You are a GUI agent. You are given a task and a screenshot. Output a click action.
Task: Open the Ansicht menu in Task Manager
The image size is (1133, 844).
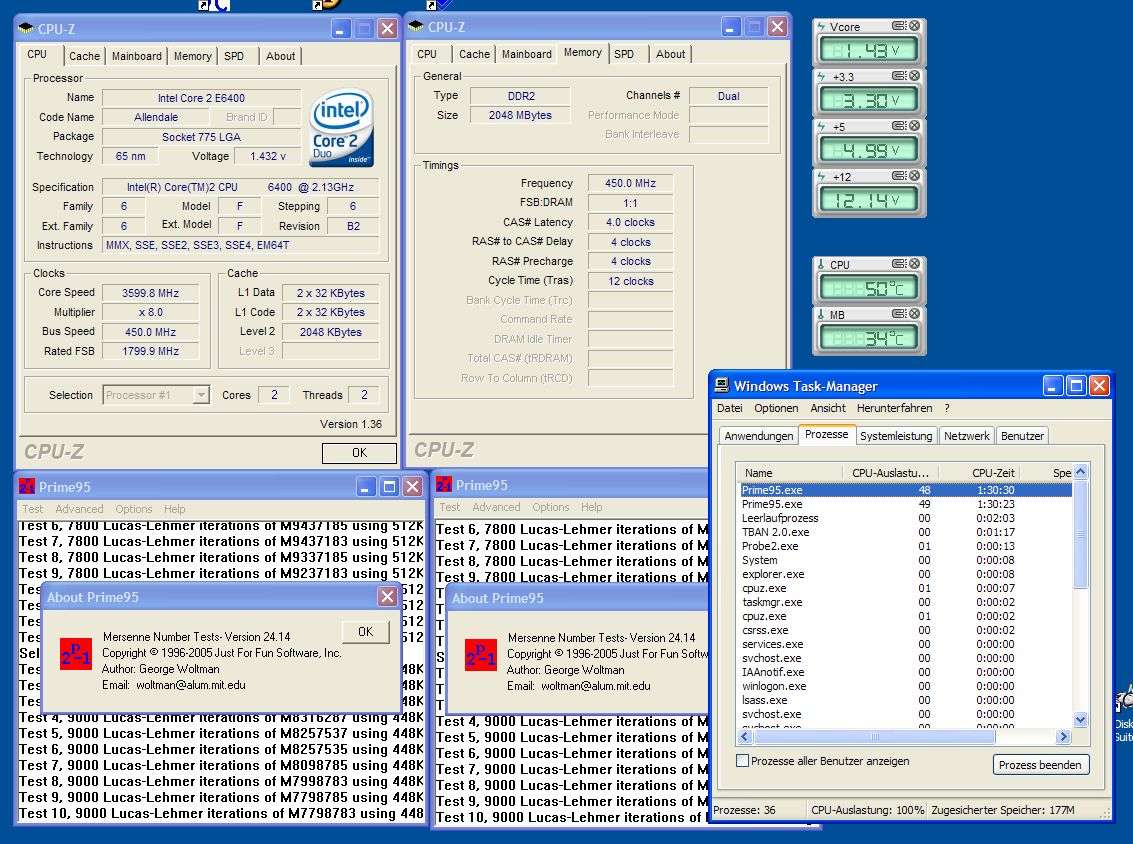click(828, 408)
